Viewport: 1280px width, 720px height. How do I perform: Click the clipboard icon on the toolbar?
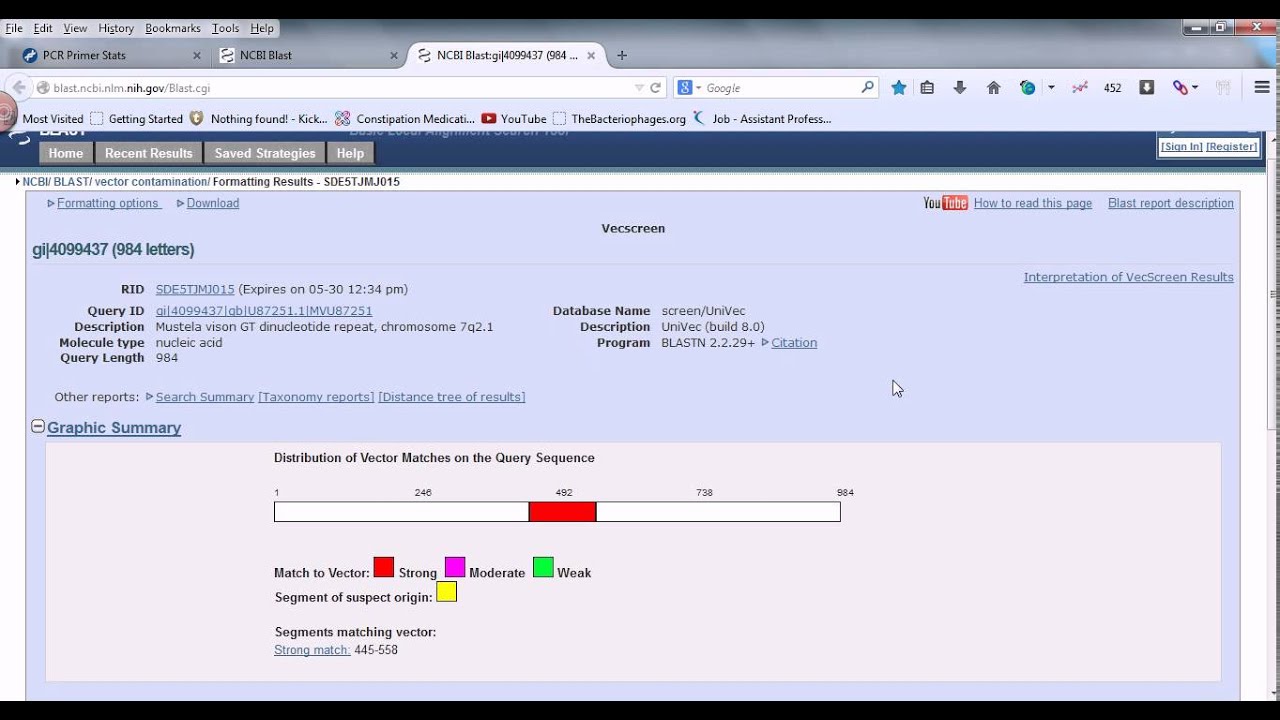(x=927, y=87)
